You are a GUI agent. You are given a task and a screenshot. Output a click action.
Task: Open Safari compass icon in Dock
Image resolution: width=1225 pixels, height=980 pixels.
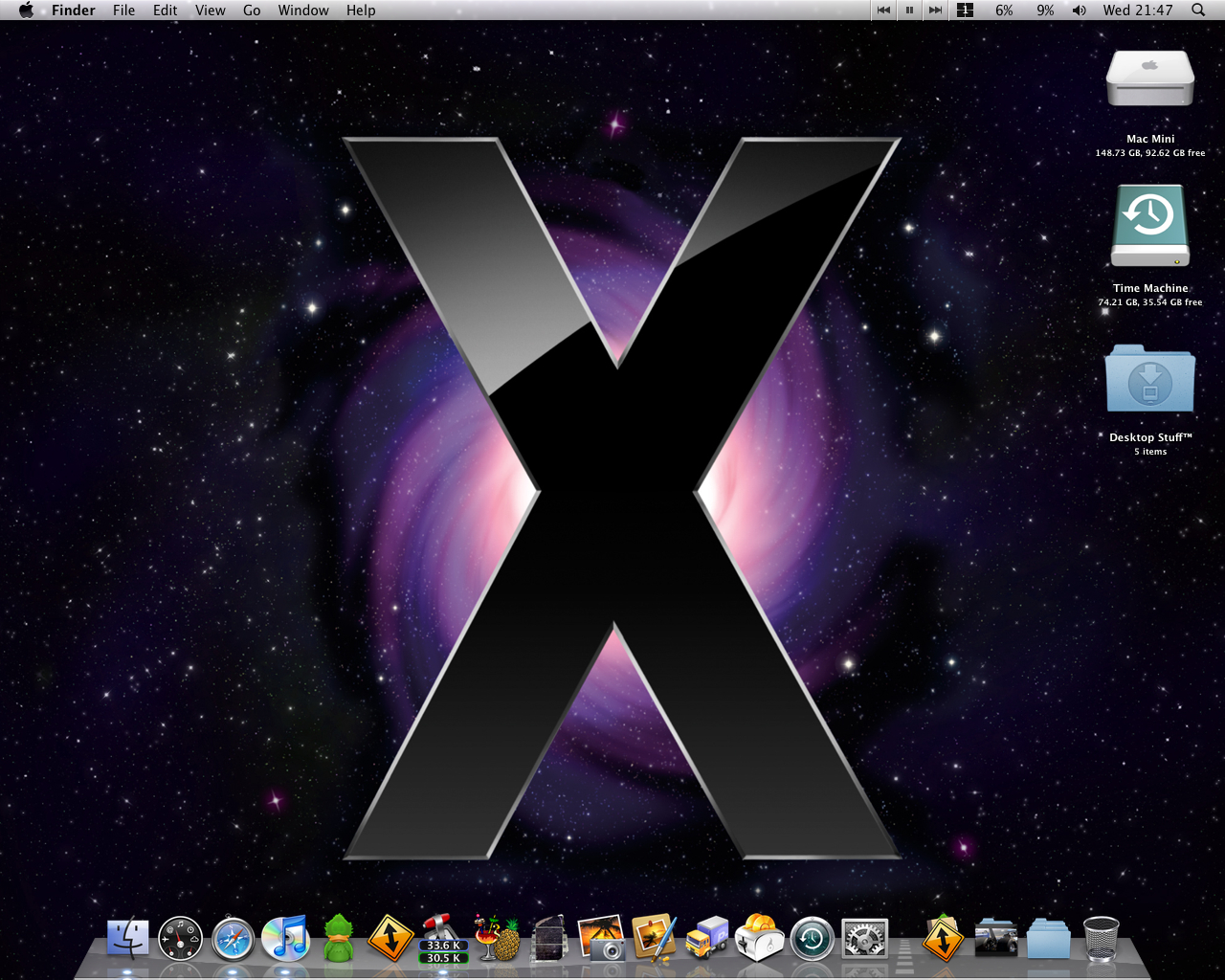pyautogui.click(x=234, y=939)
